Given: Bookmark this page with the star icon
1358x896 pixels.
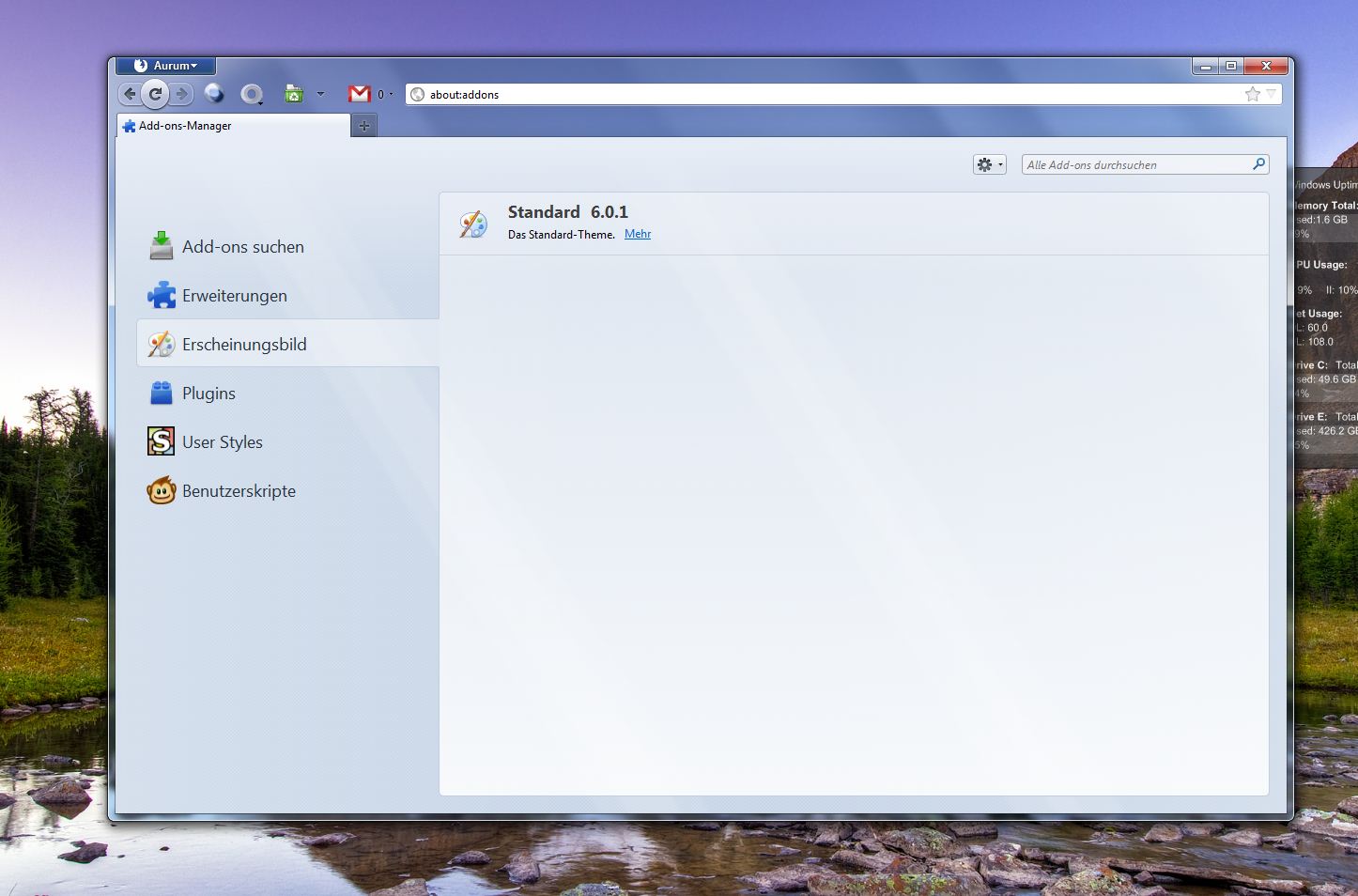Looking at the screenshot, I should [1253, 94].
